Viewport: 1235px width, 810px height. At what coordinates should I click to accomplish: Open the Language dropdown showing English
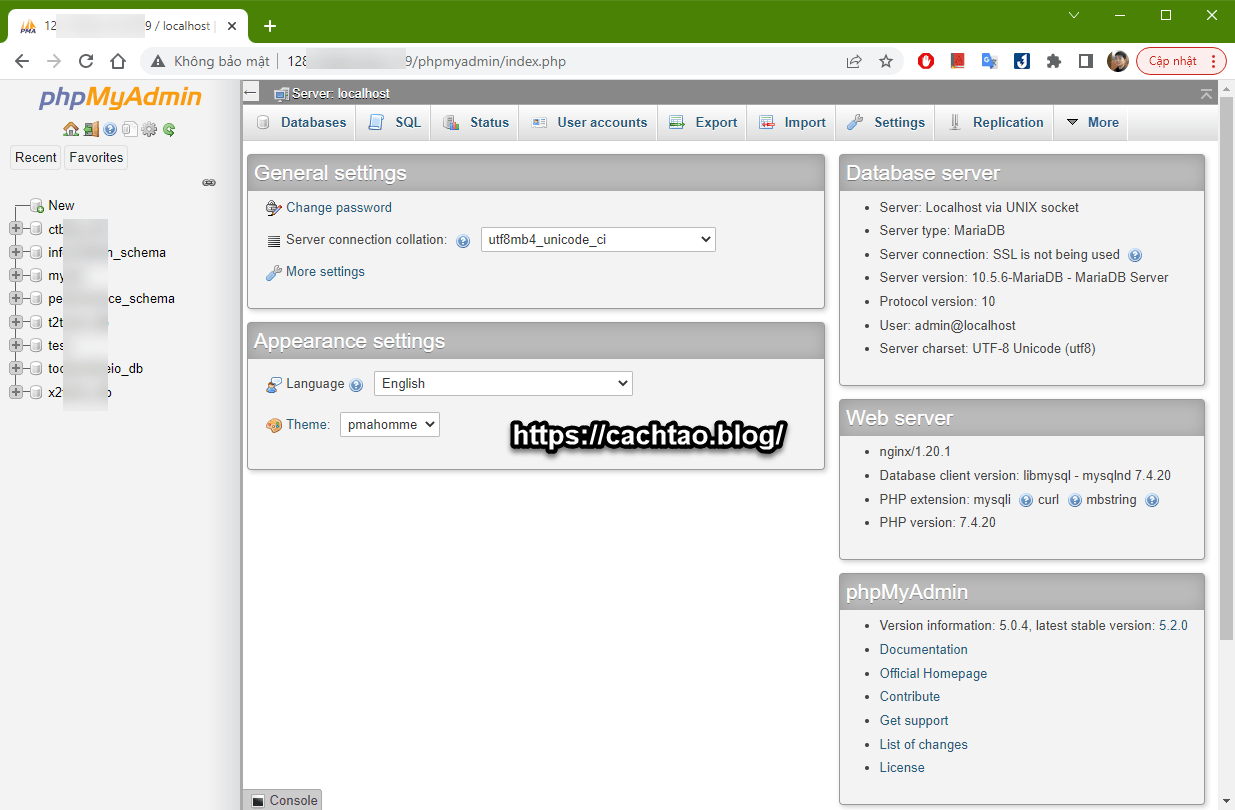pyautogui.click(x=503, y=384)
